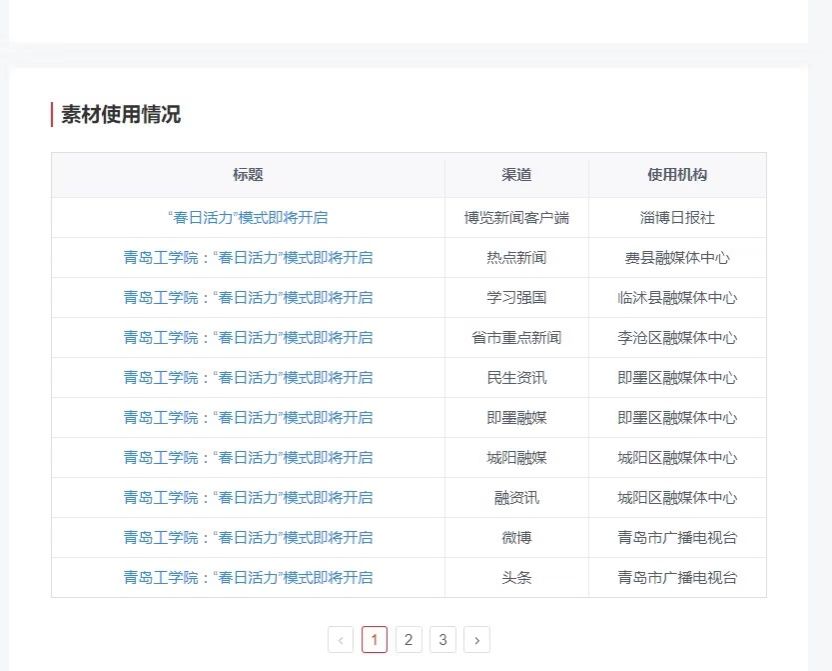Click the 使用机构 column header
This screenshot has width=832, height=671.
tap(677, 175)
